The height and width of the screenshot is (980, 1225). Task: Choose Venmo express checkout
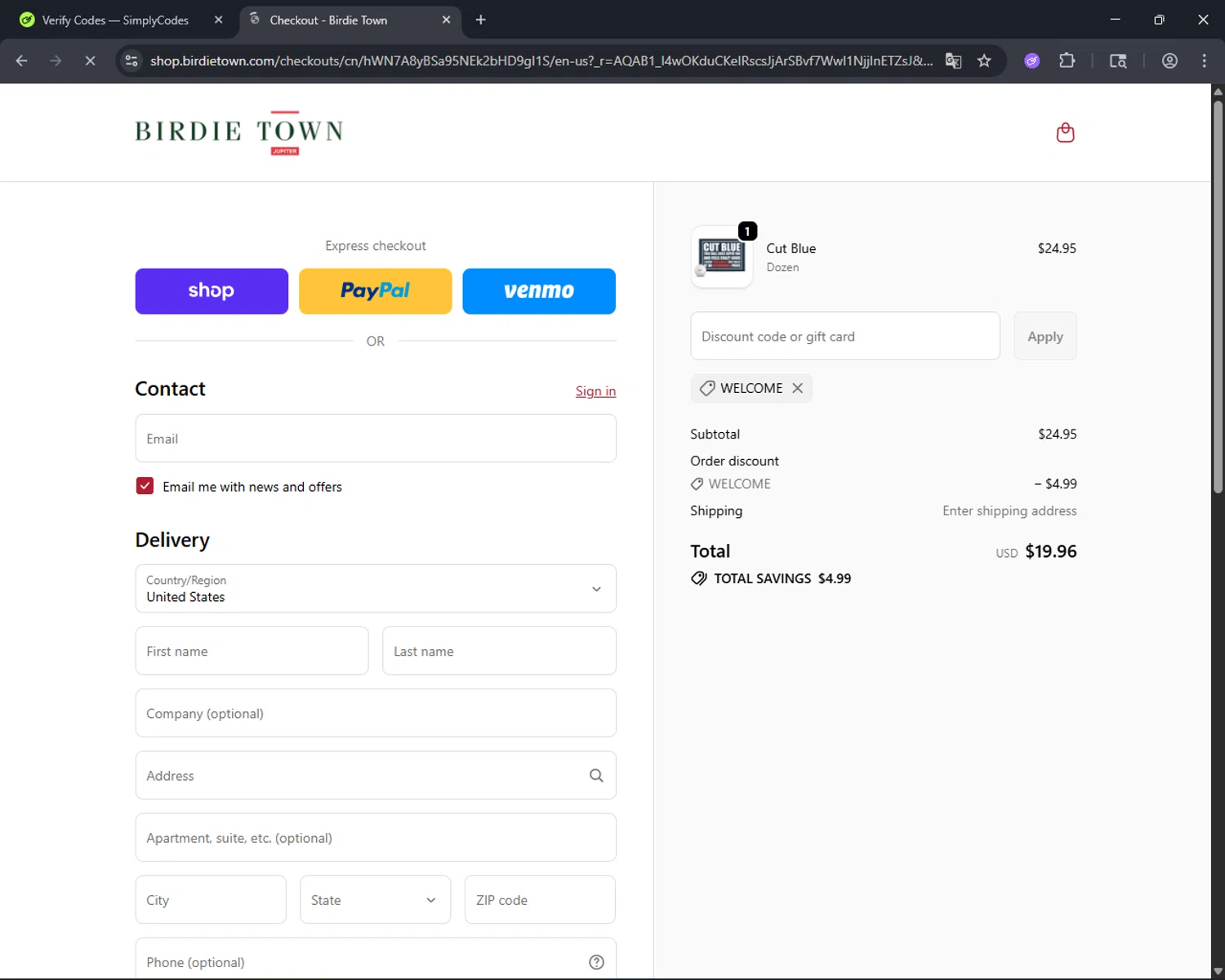(x=539, y=291)
